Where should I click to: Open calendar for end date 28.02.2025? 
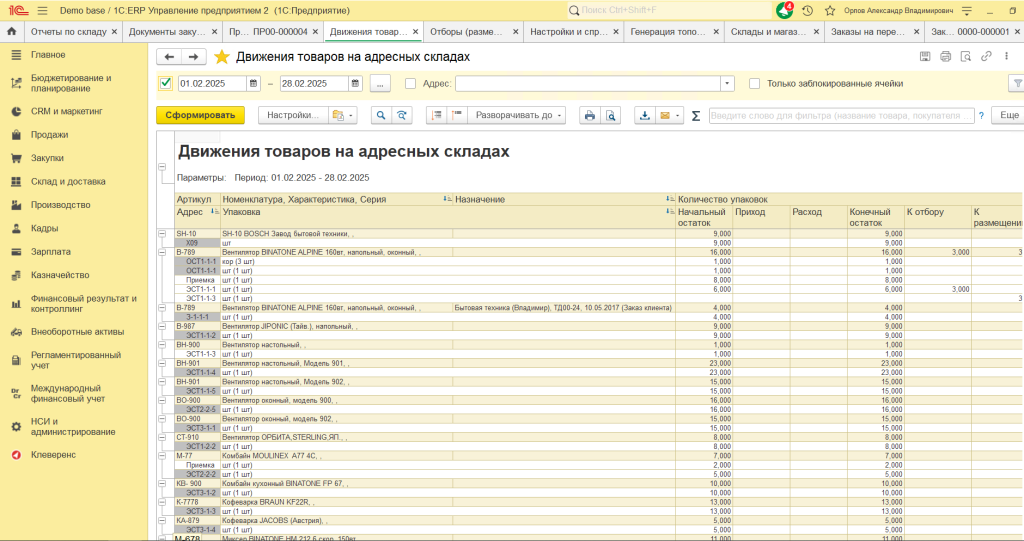(x=355, y=84)
